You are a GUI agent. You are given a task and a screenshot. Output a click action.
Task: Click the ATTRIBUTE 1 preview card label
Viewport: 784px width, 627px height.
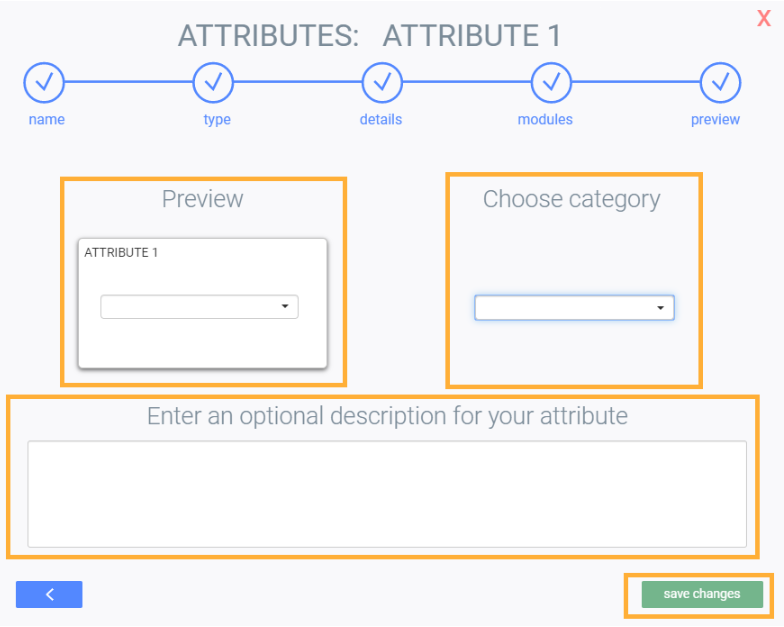click(x=121, y=252)
